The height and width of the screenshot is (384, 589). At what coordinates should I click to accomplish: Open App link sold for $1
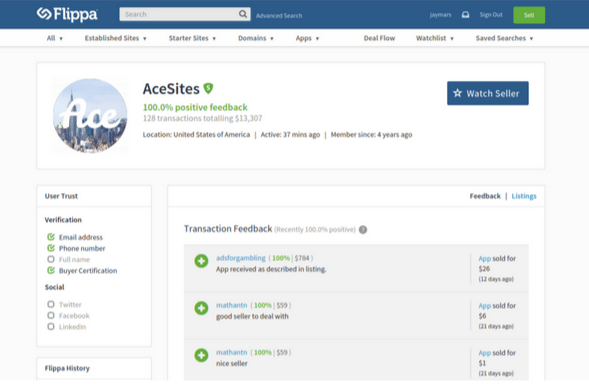[x=485, y=353]
